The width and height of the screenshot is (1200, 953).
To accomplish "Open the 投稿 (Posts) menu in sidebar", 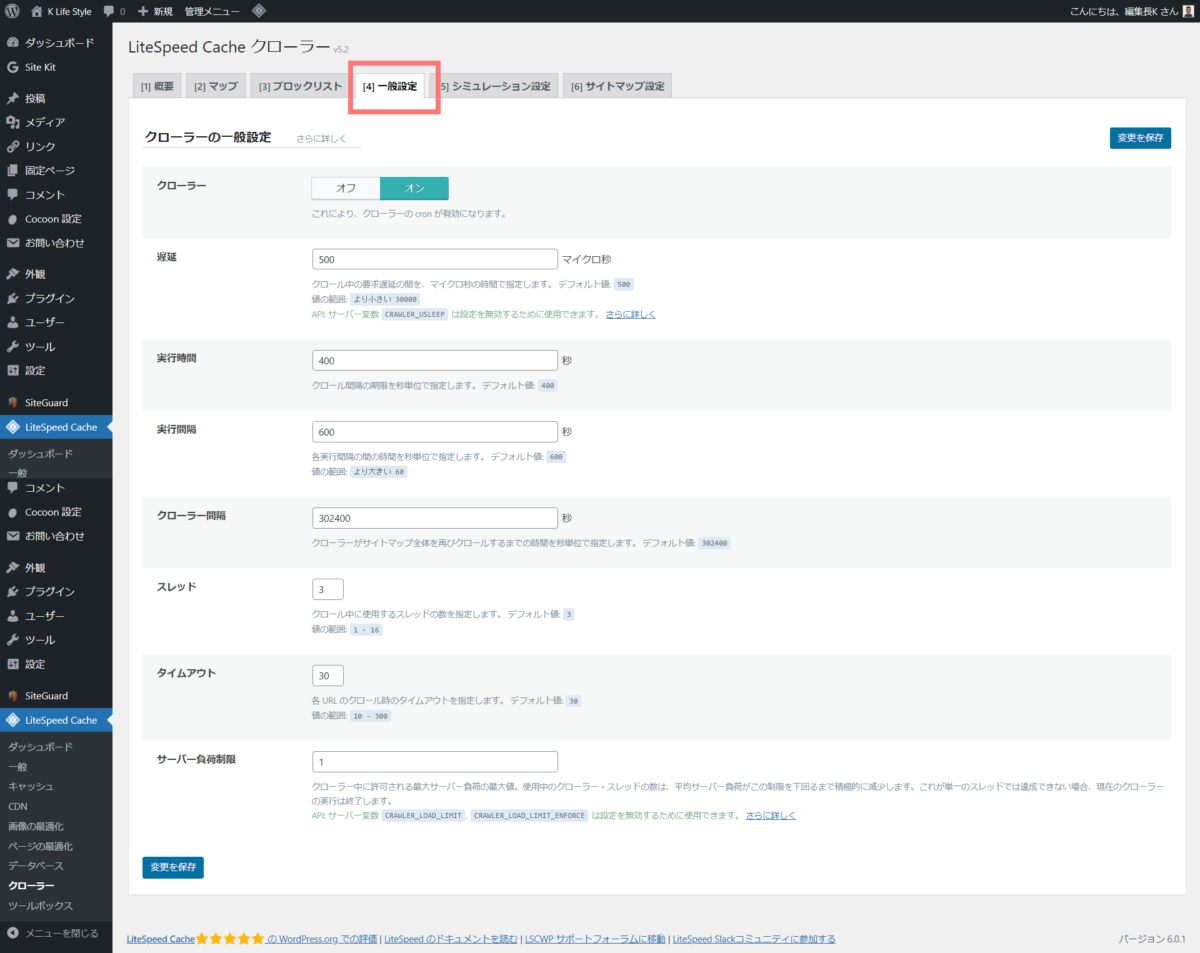I will click(x=35, y=98).
